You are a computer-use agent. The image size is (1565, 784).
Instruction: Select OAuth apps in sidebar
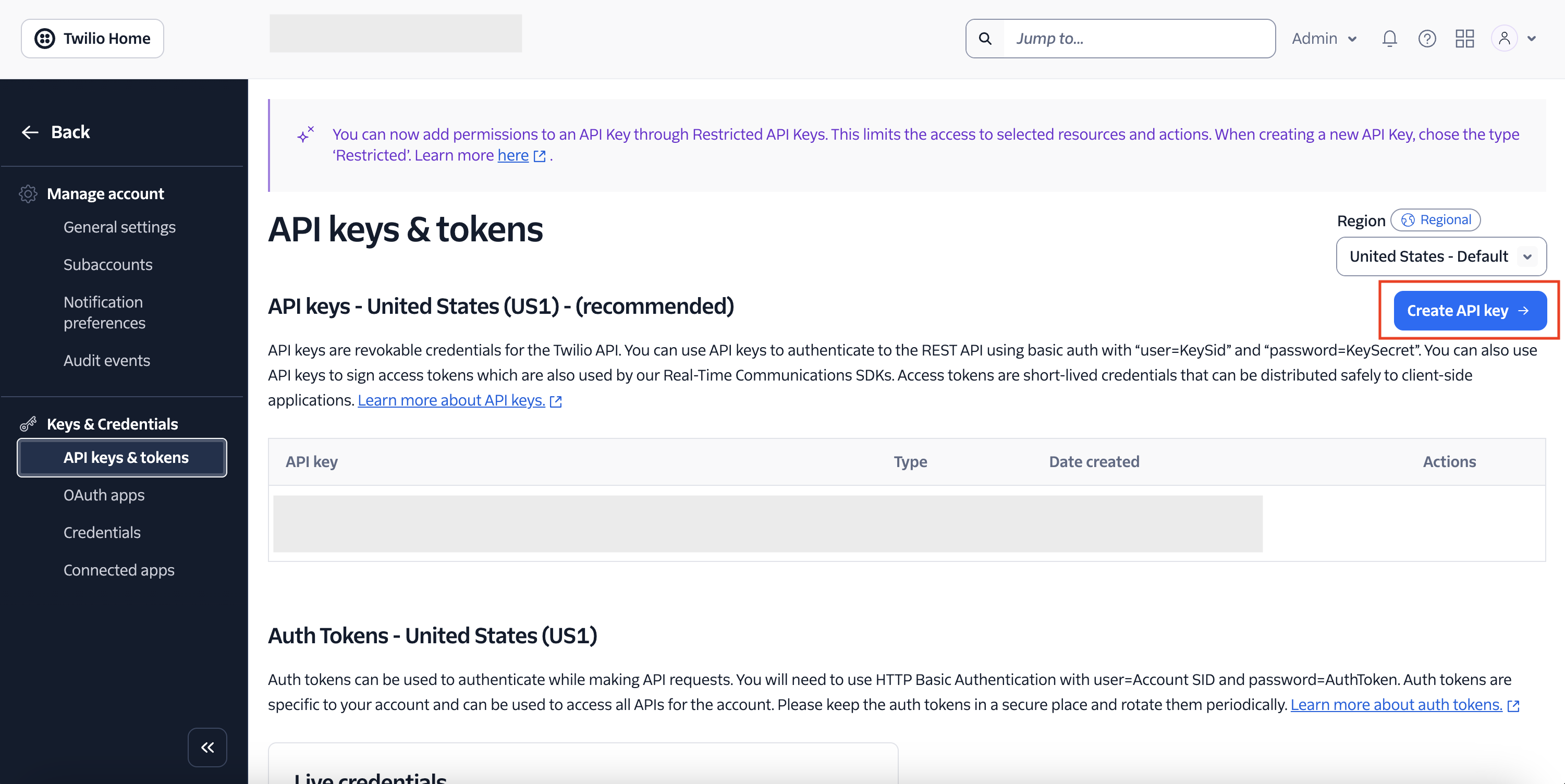104,495
